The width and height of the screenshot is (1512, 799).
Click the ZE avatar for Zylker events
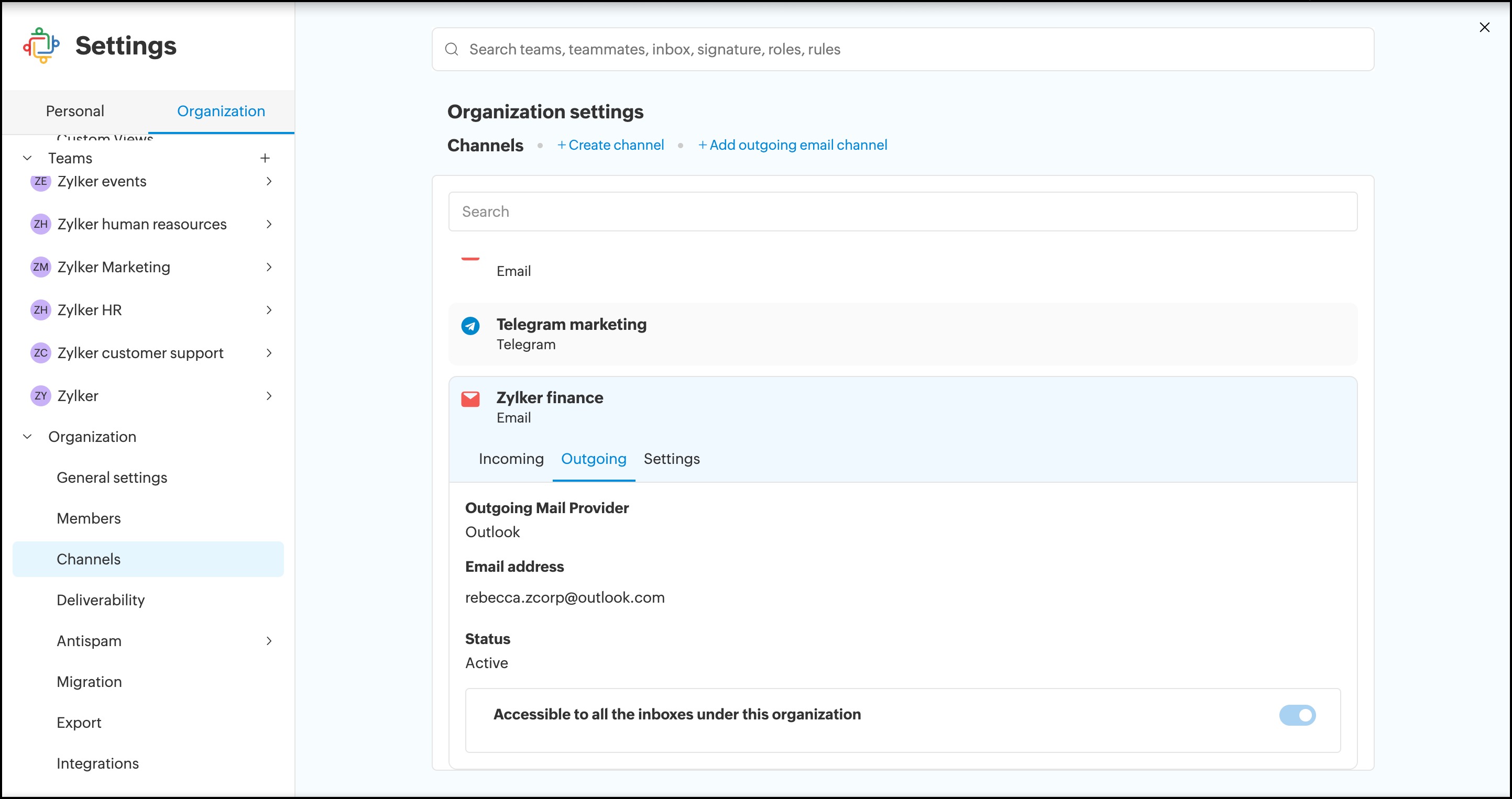tap(40, 181)
